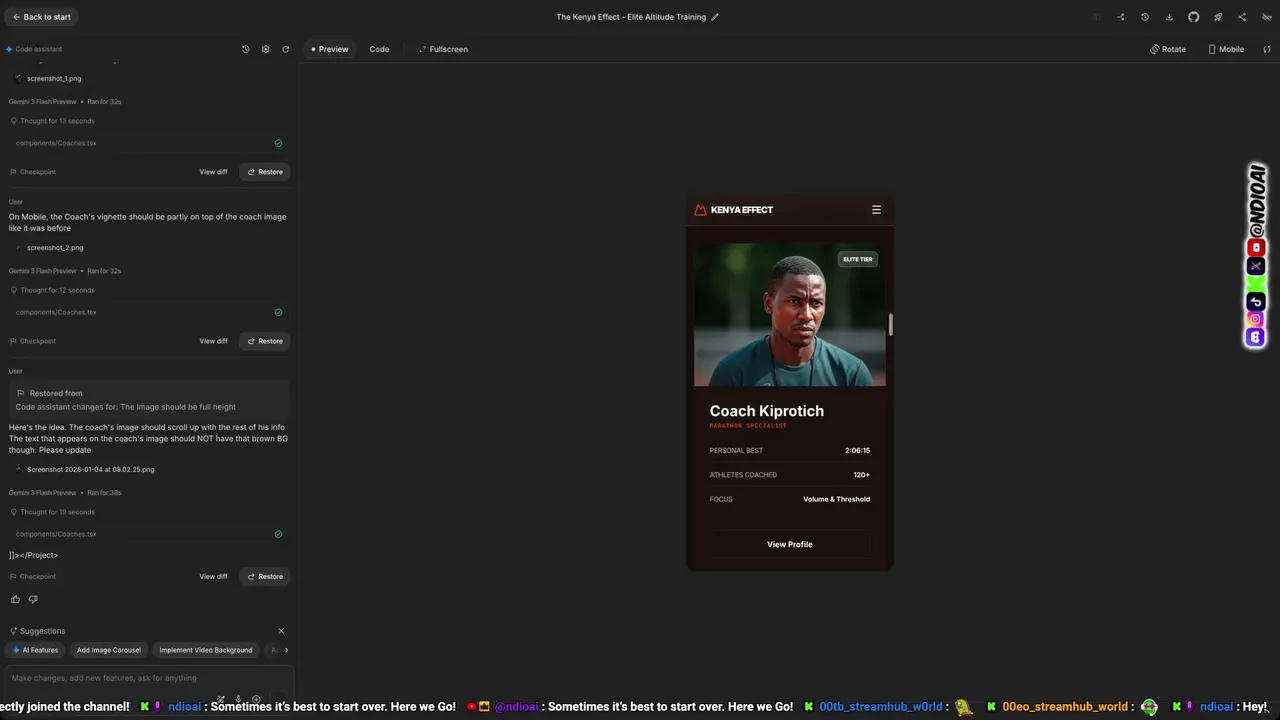Click the dimmed save icon in top bar
The image size is (1280, 720).
(x=1096, y=17)
